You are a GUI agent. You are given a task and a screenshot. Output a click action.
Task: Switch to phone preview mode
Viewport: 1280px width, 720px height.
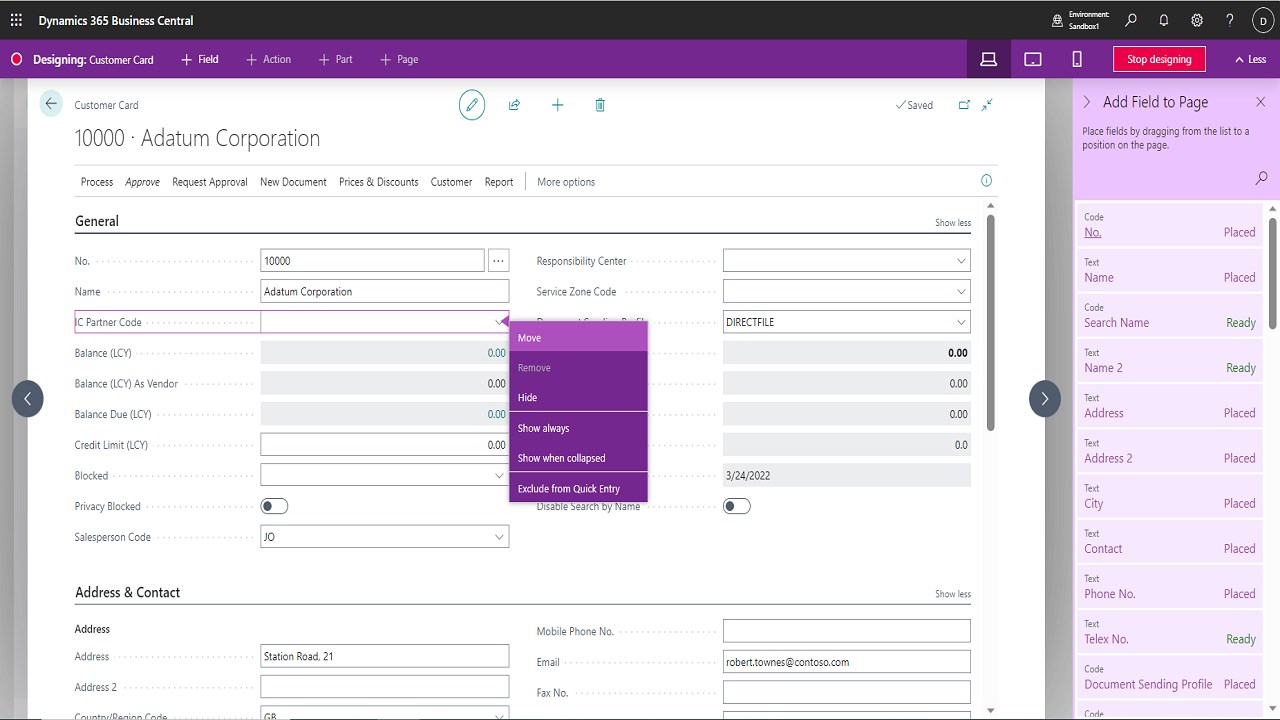click(1077, 59)
